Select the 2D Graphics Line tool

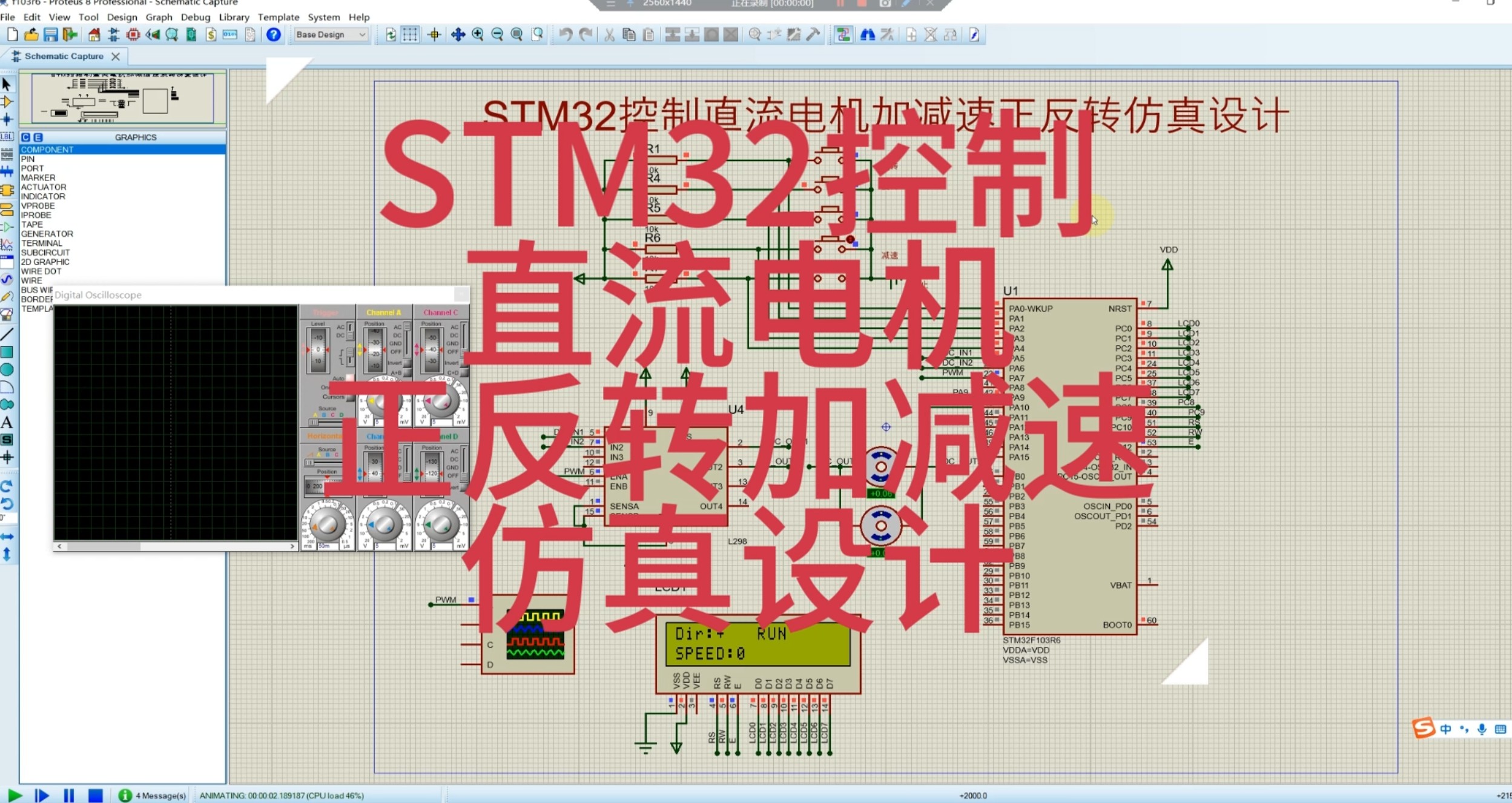(7, 334)
